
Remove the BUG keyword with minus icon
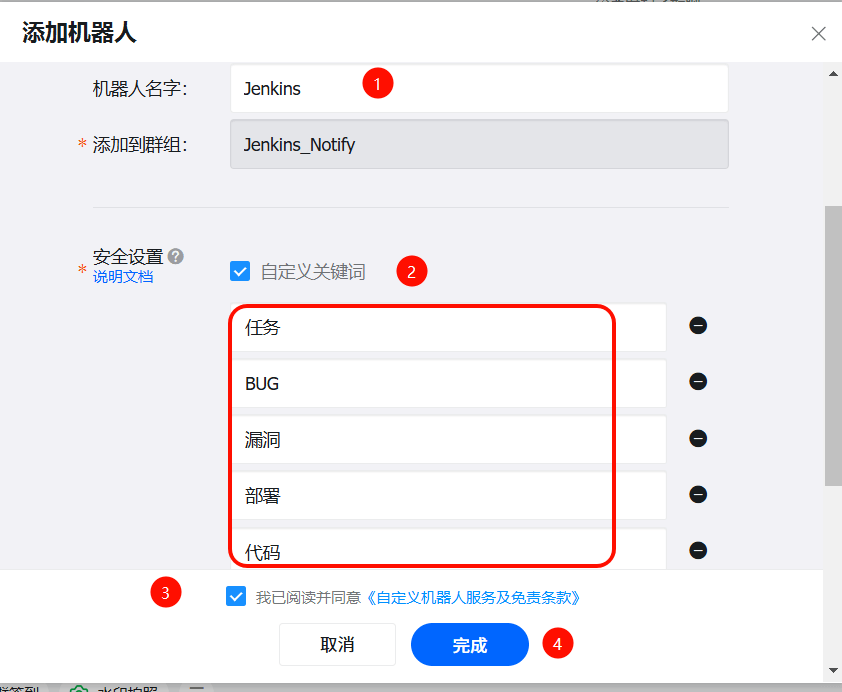pyautogui.click(x=698, y=382)
